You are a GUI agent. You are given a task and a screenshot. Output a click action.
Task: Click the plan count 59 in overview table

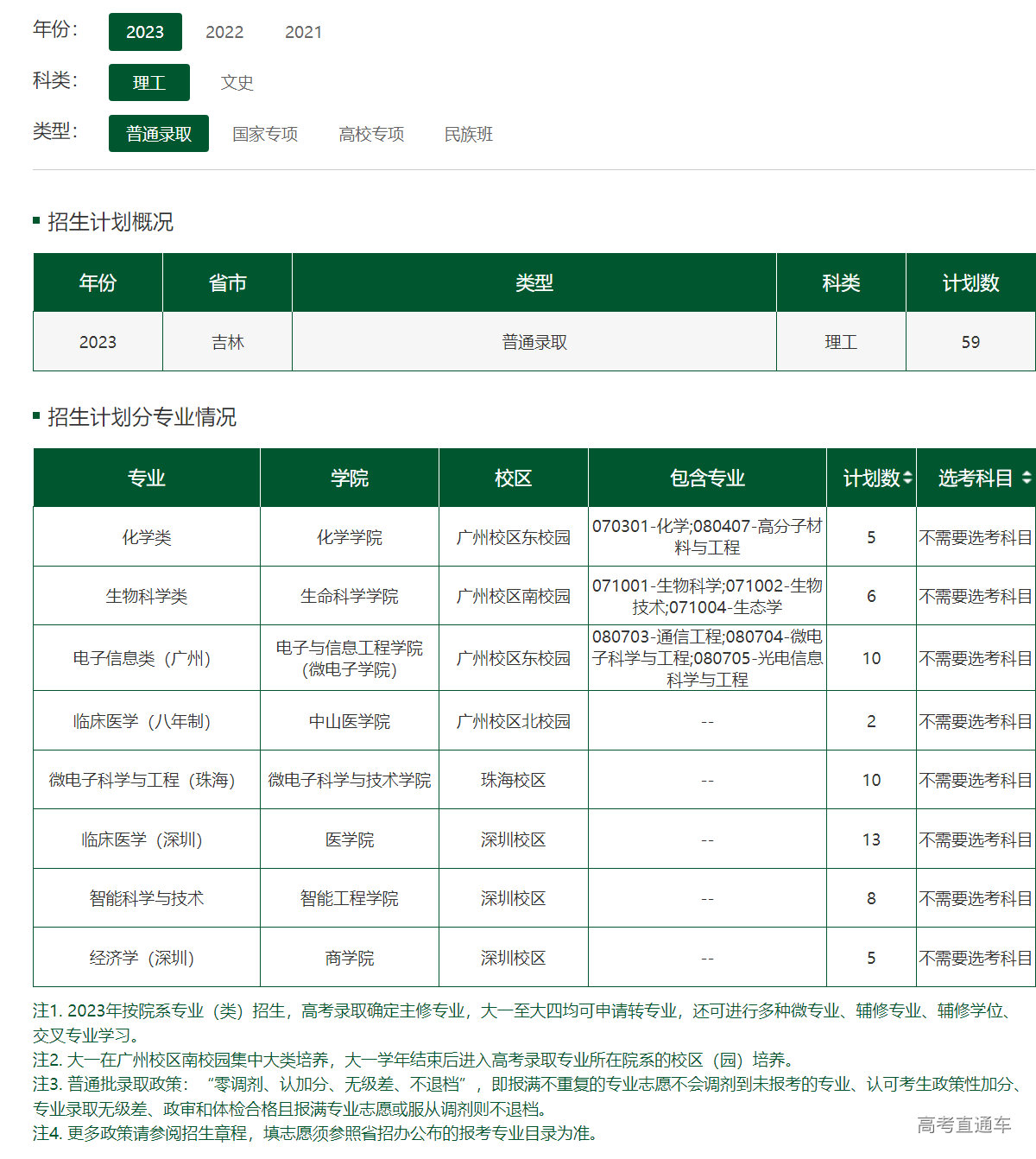tap(970, 341)
